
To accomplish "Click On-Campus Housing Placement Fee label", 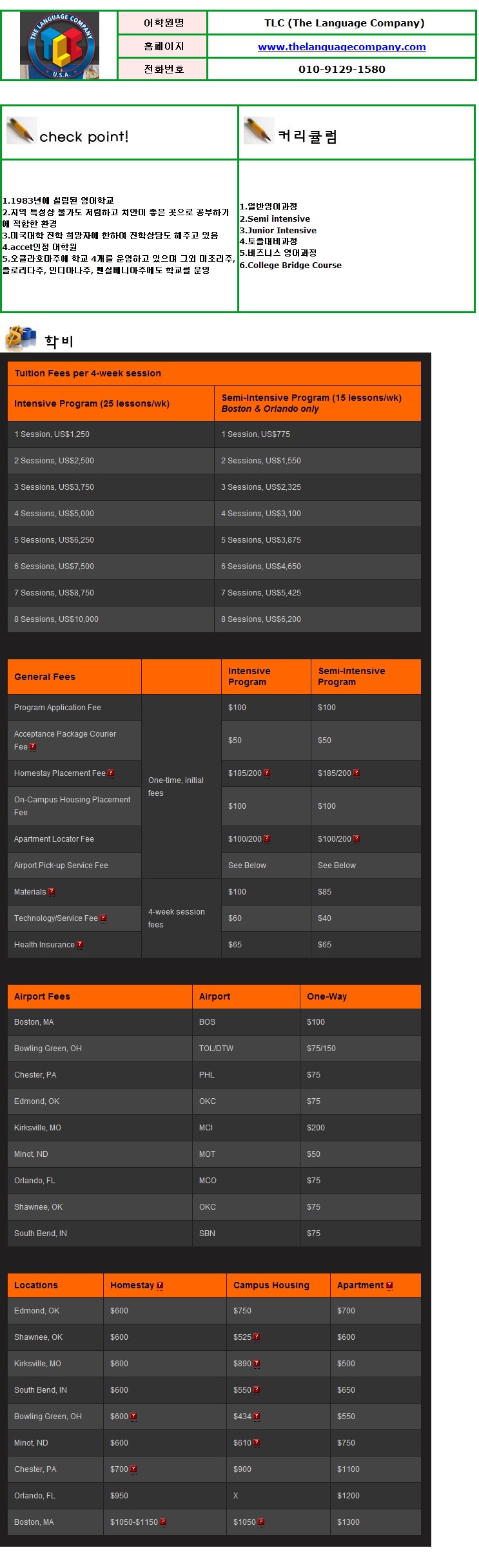I will 72,806.
